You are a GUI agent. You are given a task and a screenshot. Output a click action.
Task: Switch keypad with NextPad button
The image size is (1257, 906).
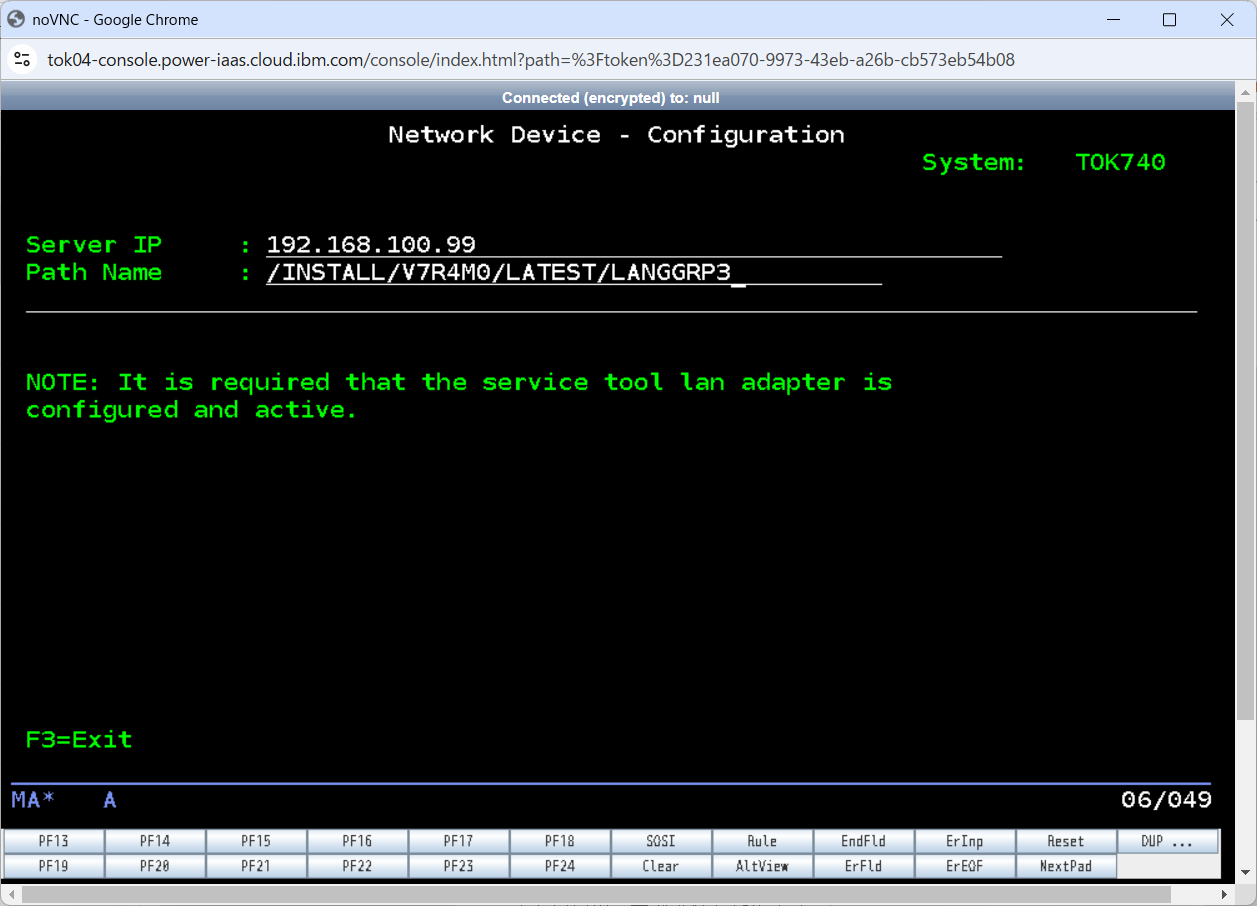tap(1066, 866)
